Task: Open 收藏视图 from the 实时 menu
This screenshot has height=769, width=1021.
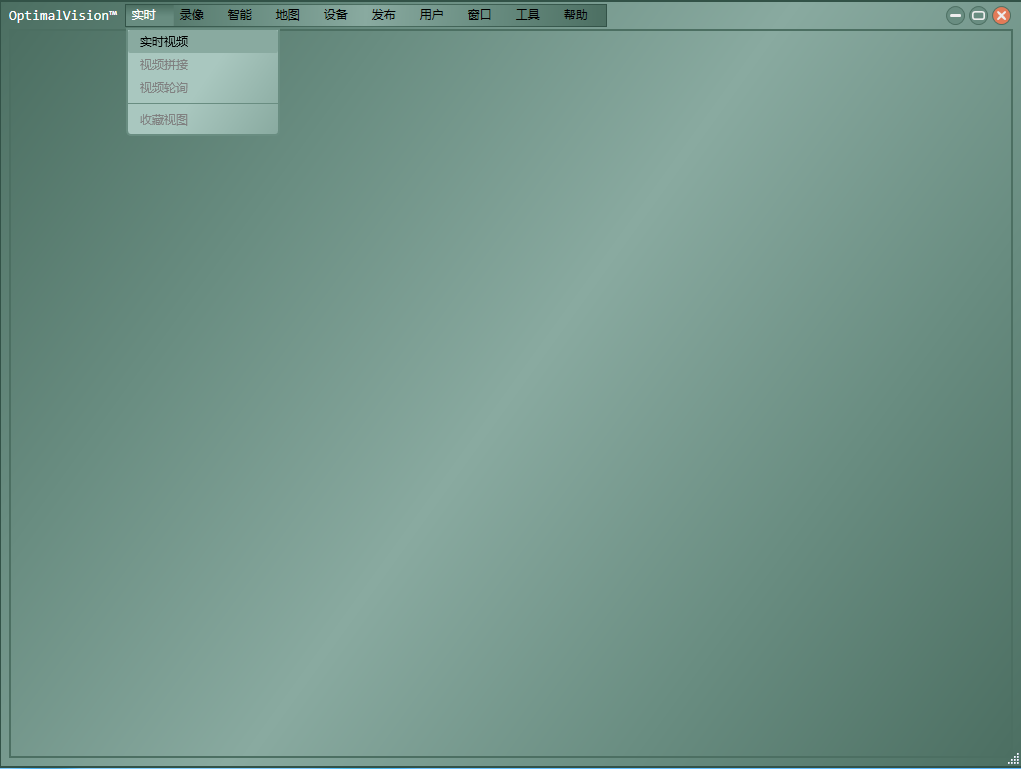Action: tap(164, 120)
